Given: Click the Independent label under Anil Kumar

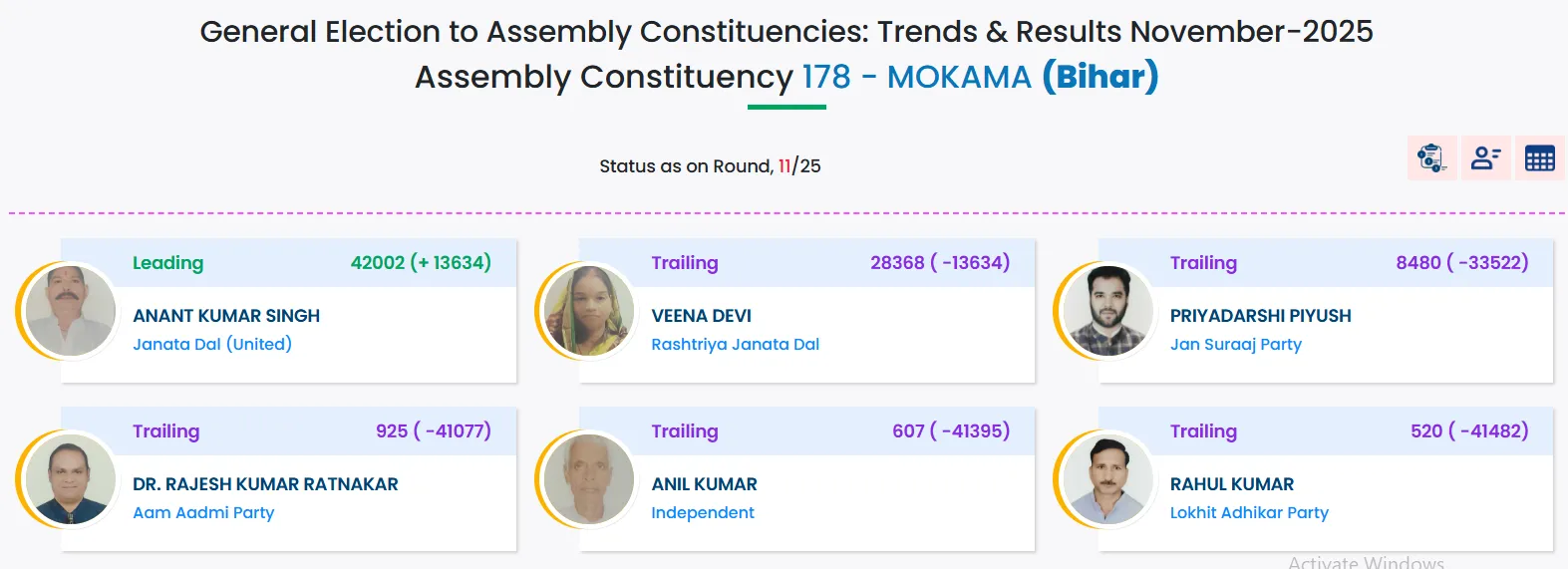Looking at the screenshot, I should (x=702, y=512).
